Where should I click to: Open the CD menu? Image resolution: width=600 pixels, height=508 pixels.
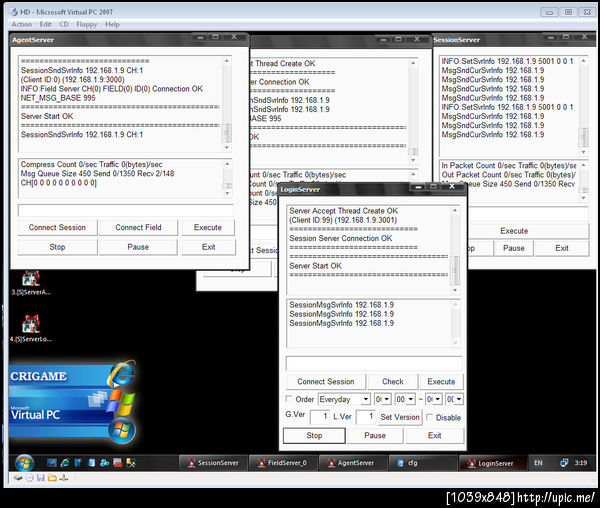pyautogui.click(x=64, y=24)
